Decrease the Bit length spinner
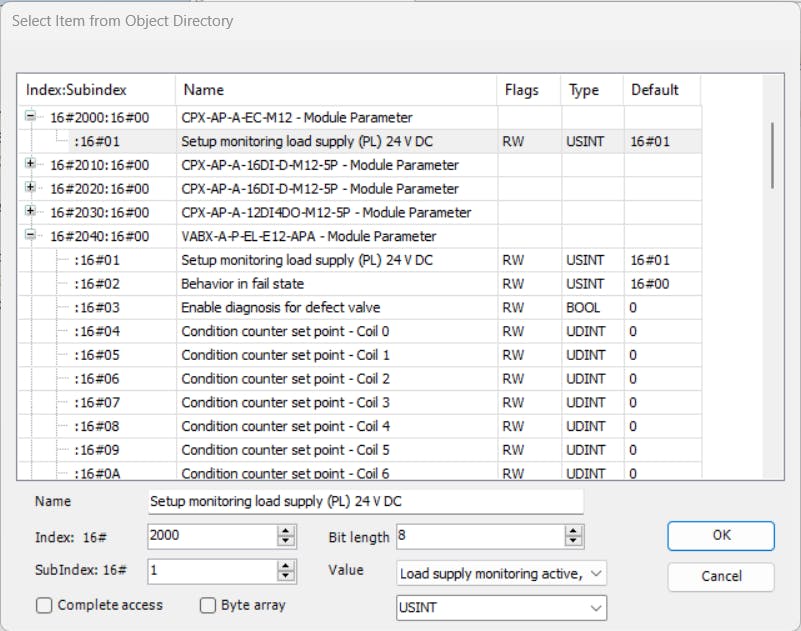Viewport: 801px width, 631px height. tap(573, 542)
